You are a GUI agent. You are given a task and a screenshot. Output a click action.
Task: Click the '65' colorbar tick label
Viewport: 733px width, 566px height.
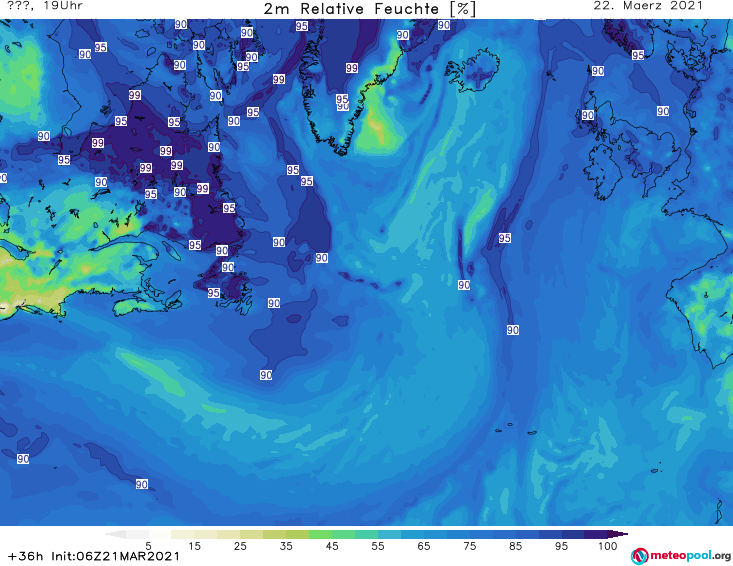click(x=424, y=546)
